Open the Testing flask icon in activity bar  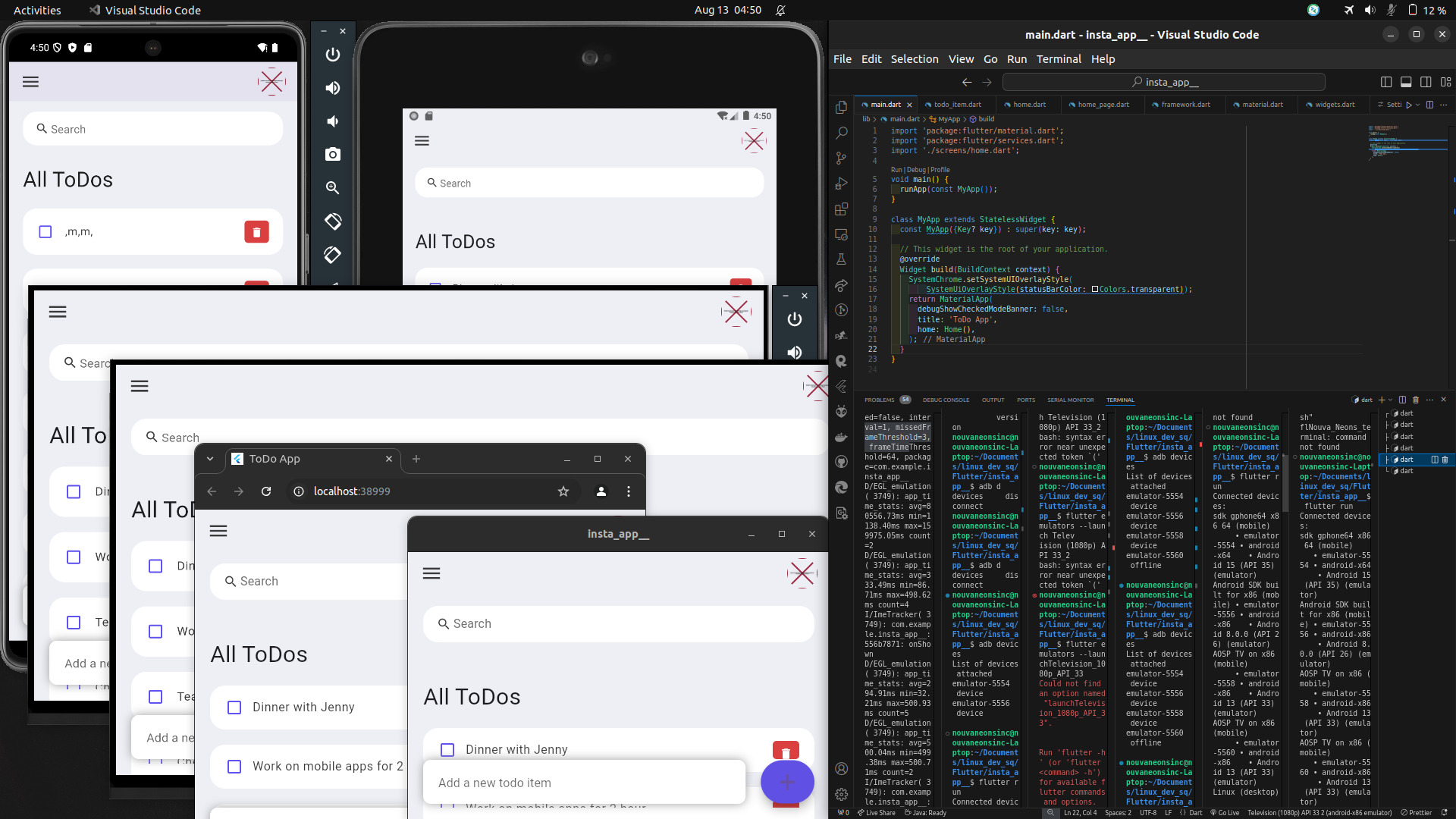841,259
